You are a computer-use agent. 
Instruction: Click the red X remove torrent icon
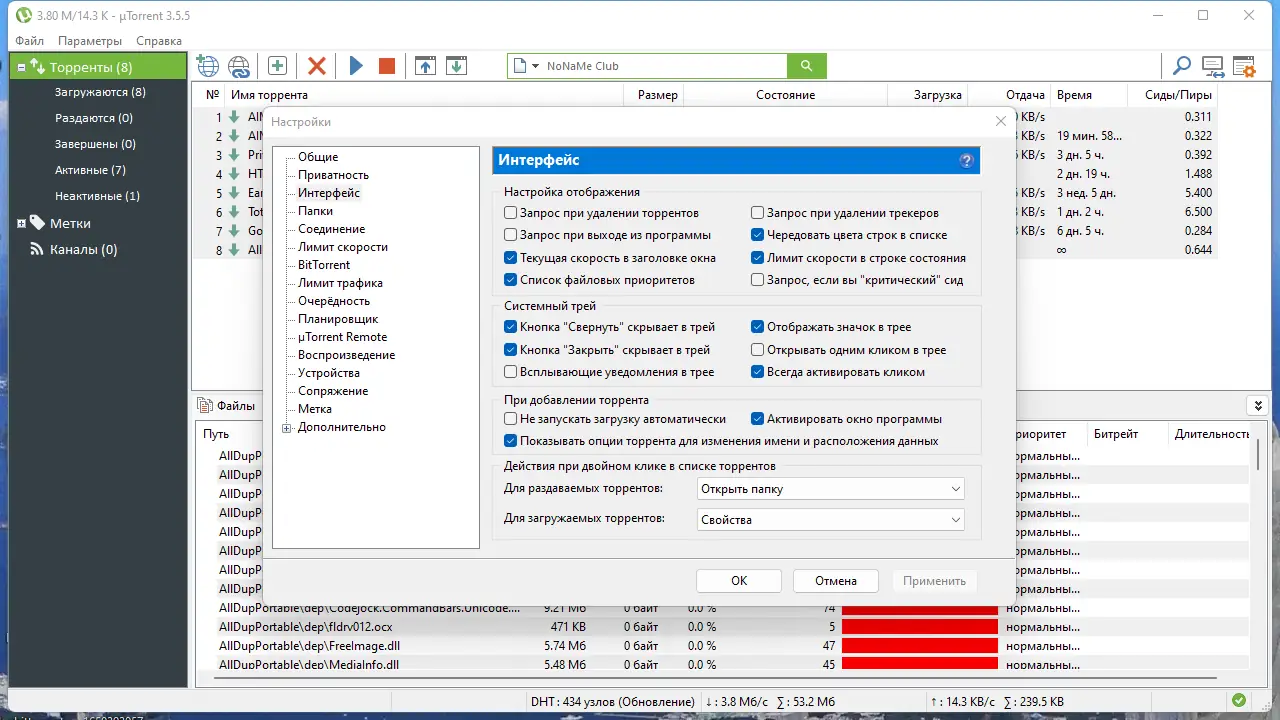317,66
